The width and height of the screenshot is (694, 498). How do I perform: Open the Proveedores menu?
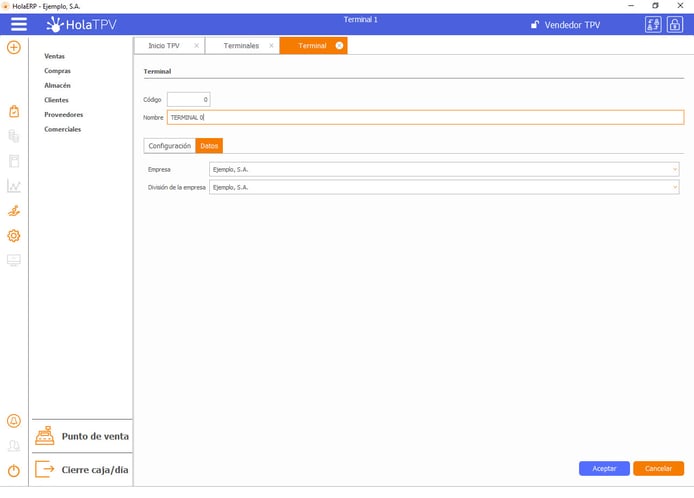pyautogui.click(x=64, y=115)
